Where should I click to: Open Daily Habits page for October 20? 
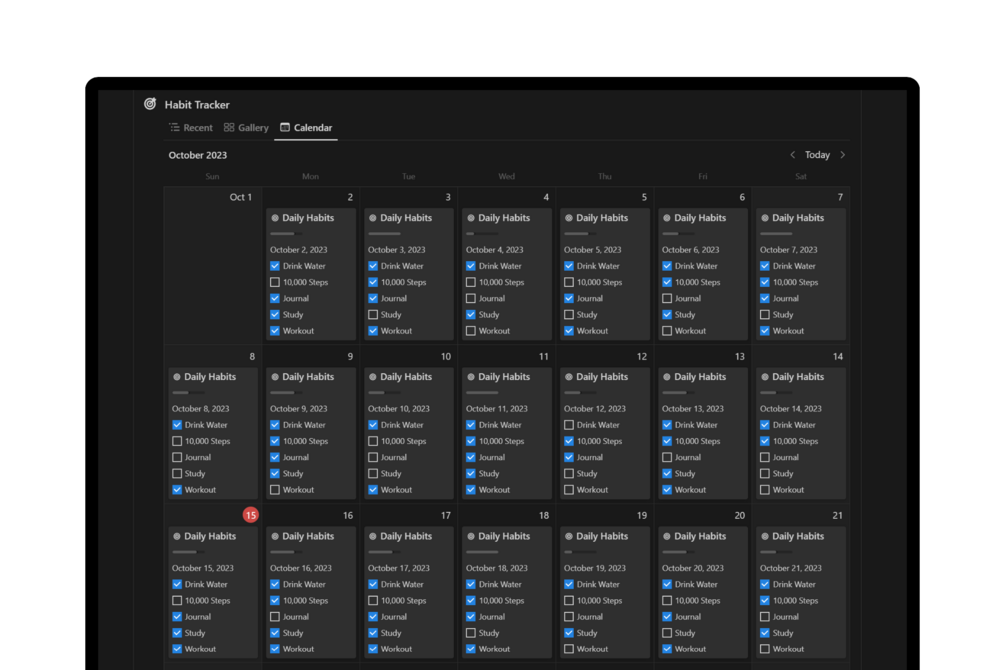coord(700,537)
